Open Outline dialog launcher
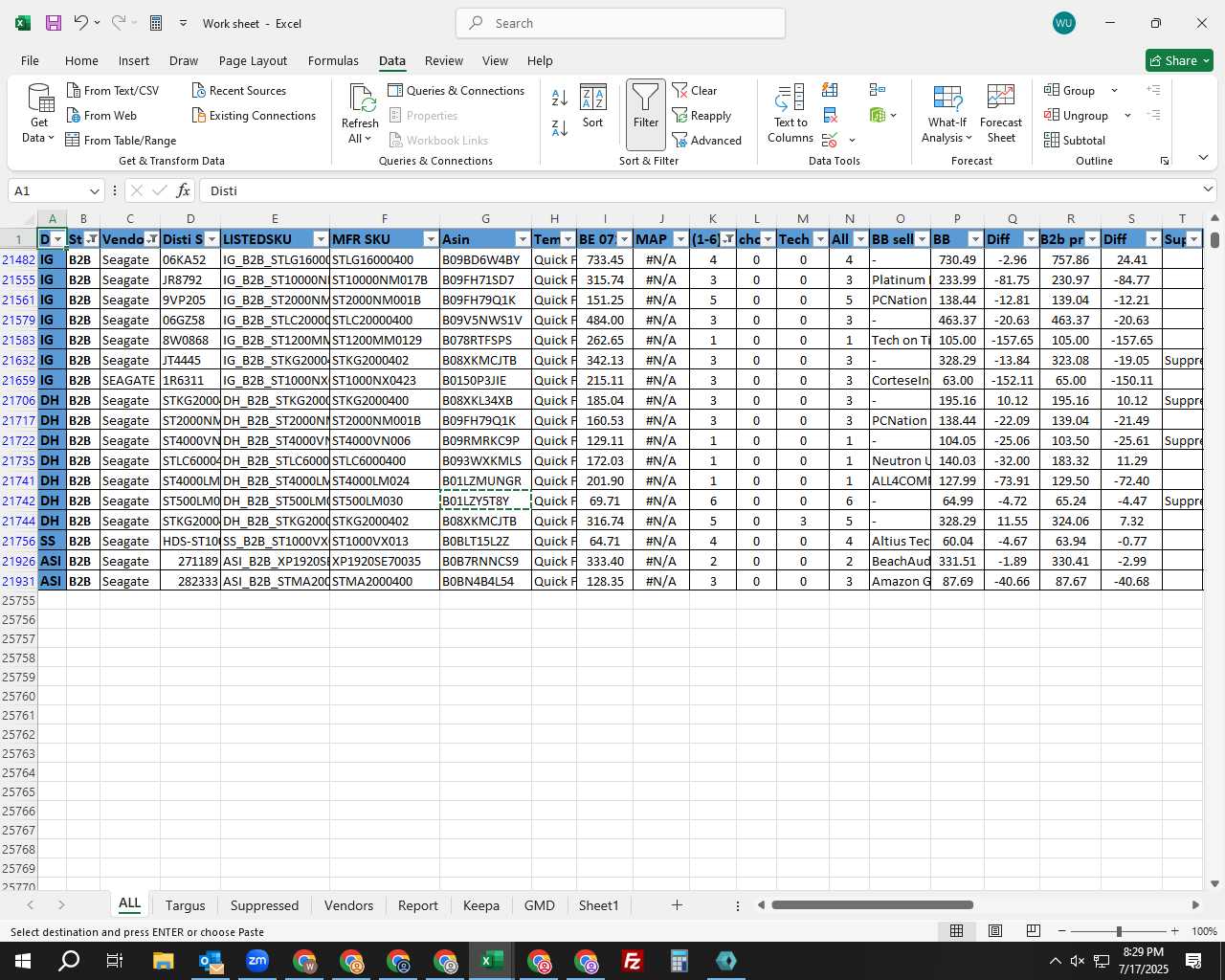Screen dimensions: 1225x980 pyautogui.click(x=1165, y=161)
